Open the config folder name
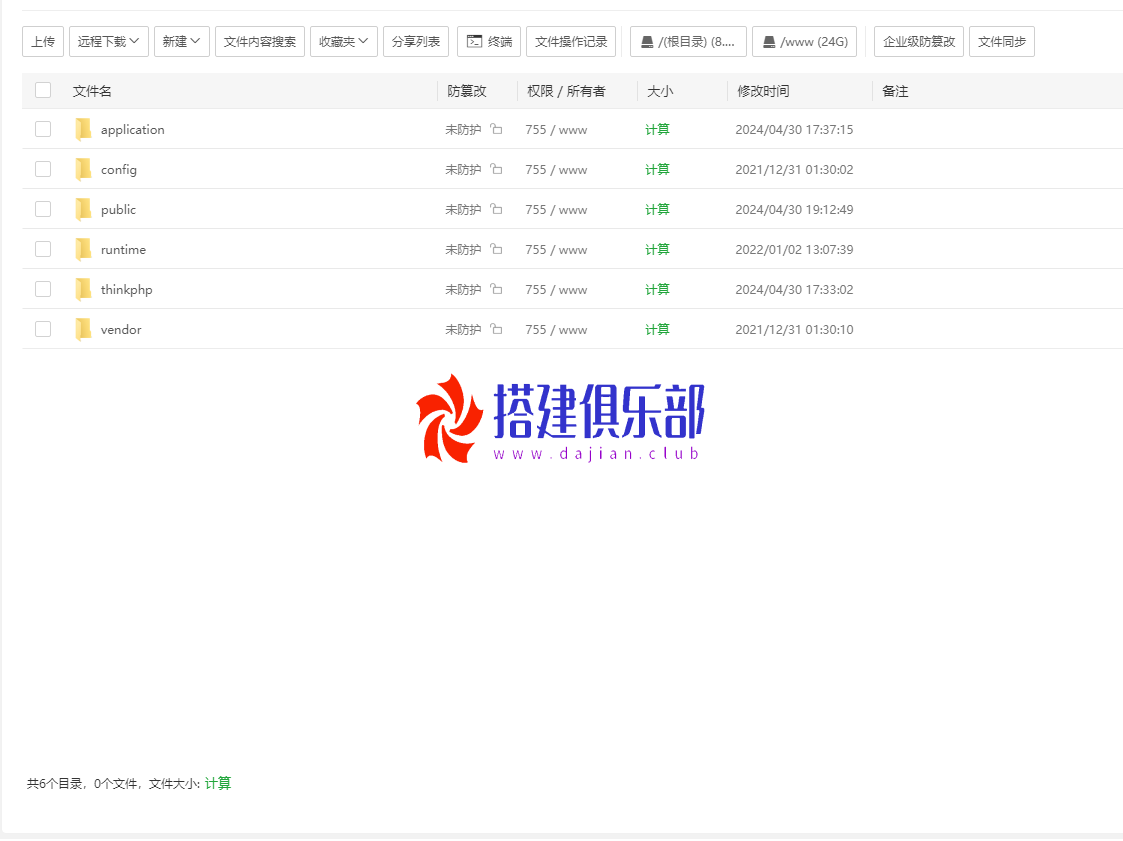This screenshot has height=841, width=1123. coord(119,170)
